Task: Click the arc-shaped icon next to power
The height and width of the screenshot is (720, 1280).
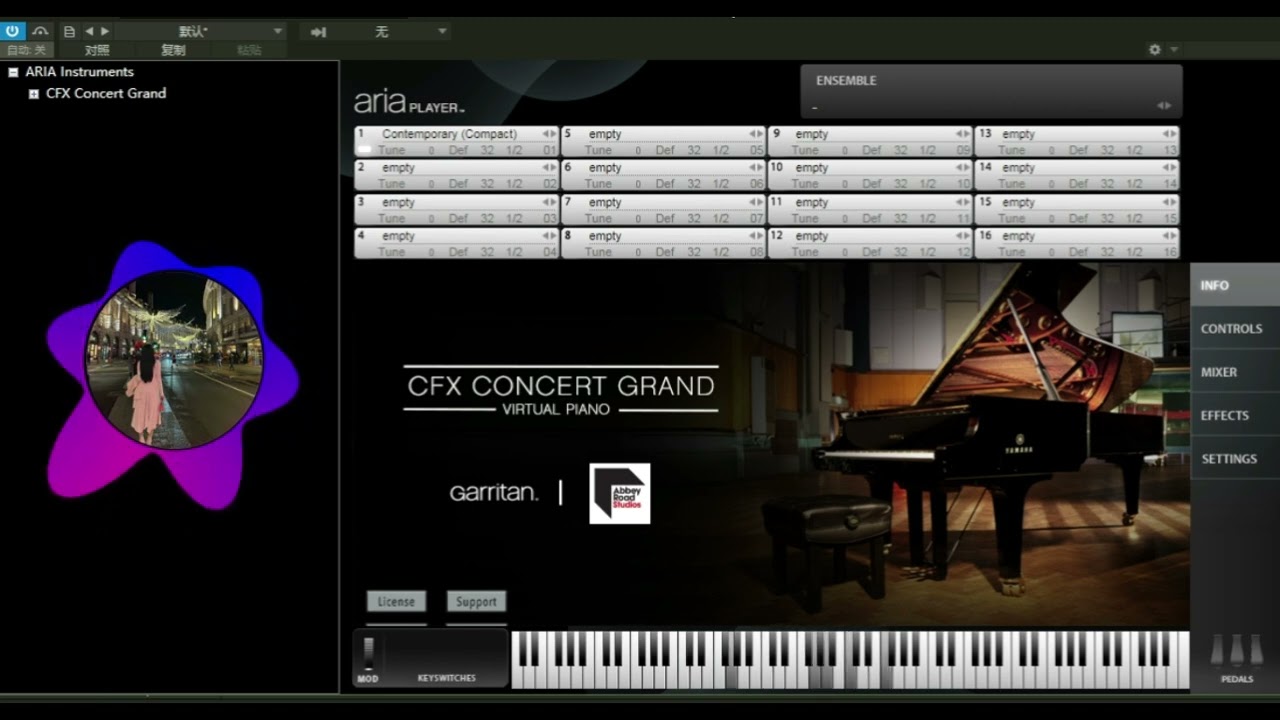Action: (x=40, y=31)
